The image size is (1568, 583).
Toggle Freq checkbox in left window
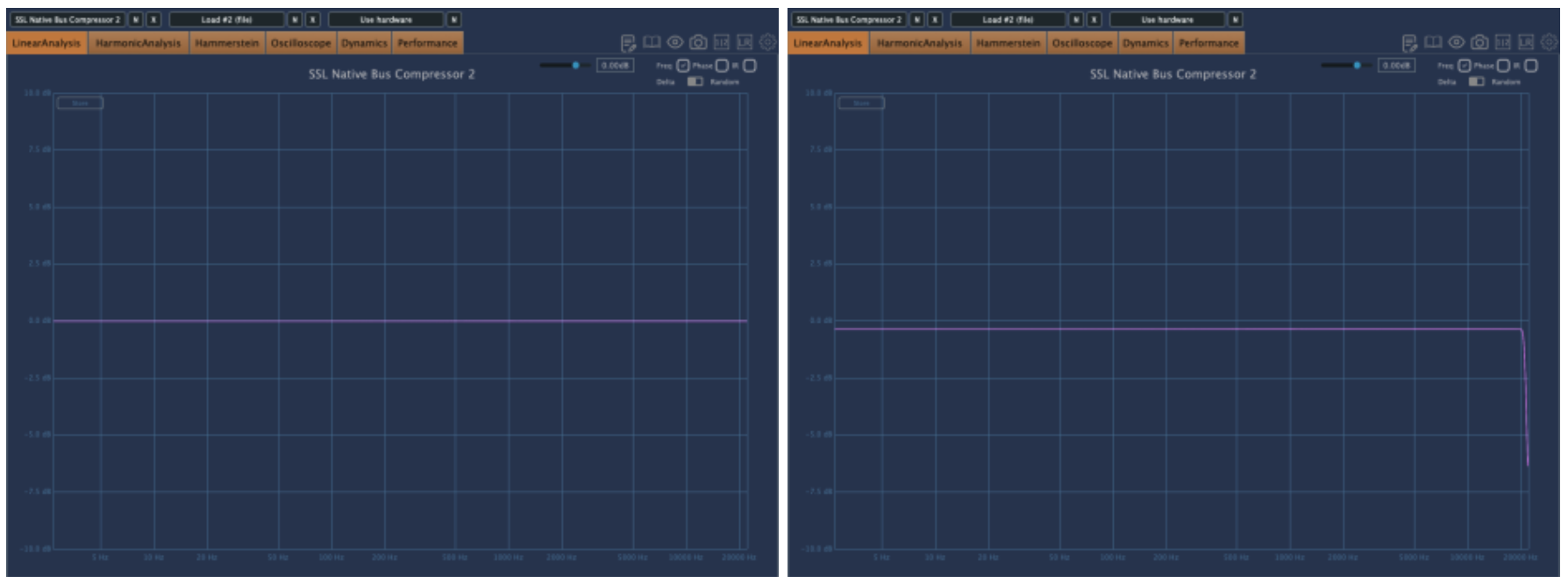pyautogui.click(x=683, y=66)
